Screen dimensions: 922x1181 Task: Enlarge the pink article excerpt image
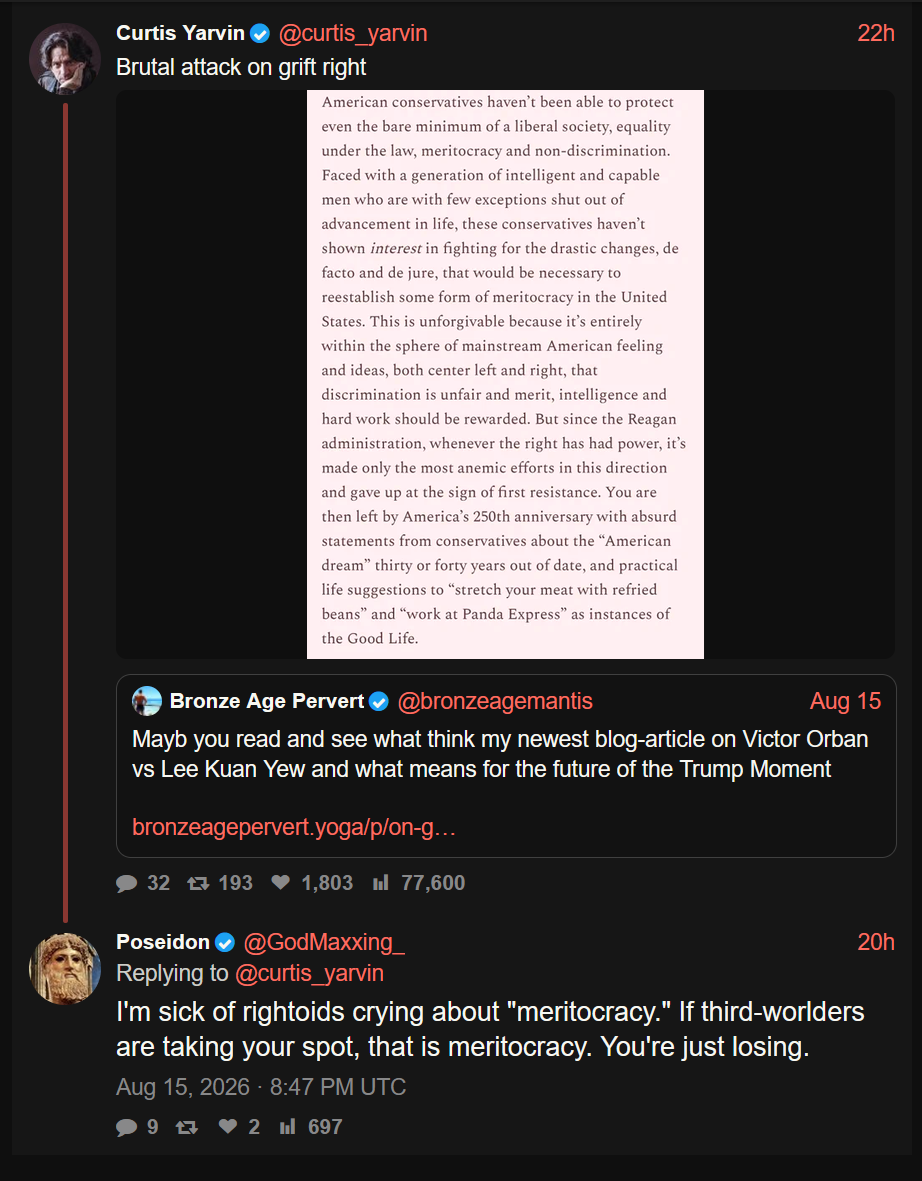(x=505, y=374)
